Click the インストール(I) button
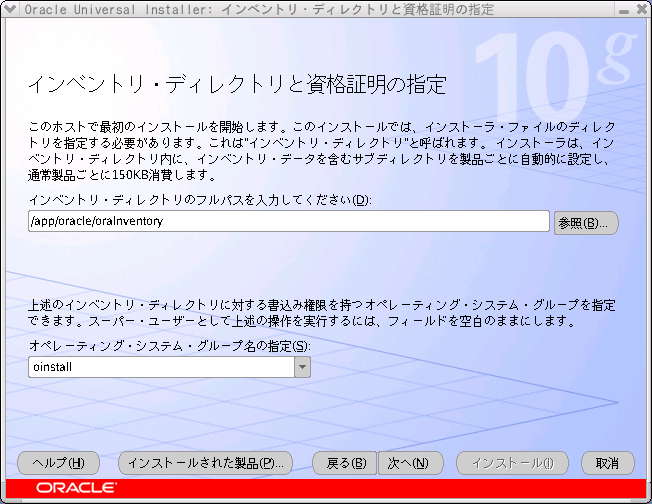 coord(512,463)
